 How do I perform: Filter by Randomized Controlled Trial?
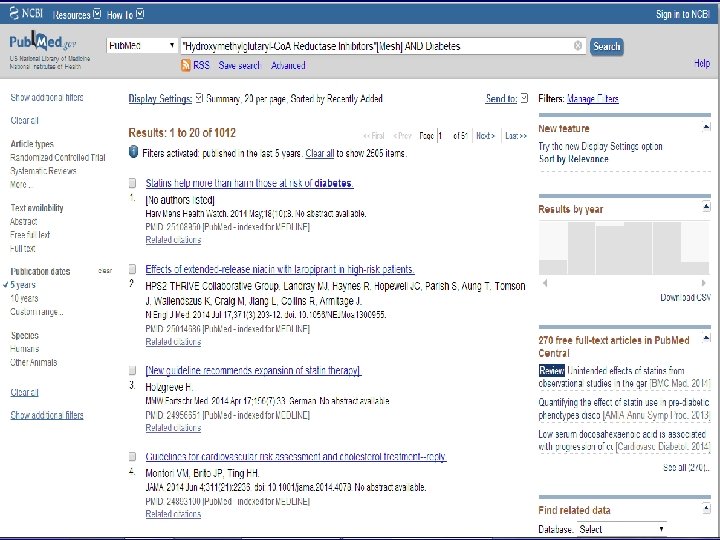(58, 158)
